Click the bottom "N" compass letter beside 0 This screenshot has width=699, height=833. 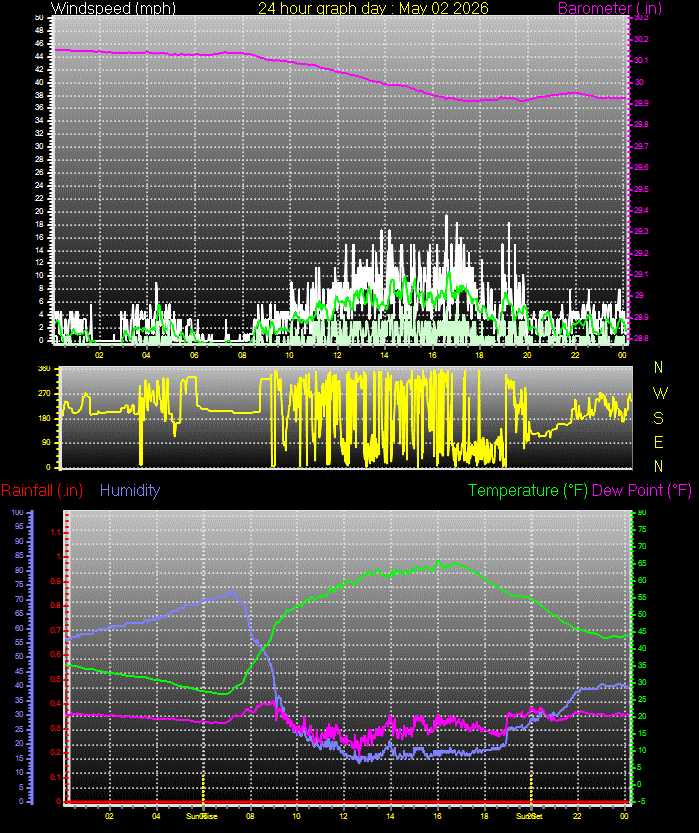659,466
